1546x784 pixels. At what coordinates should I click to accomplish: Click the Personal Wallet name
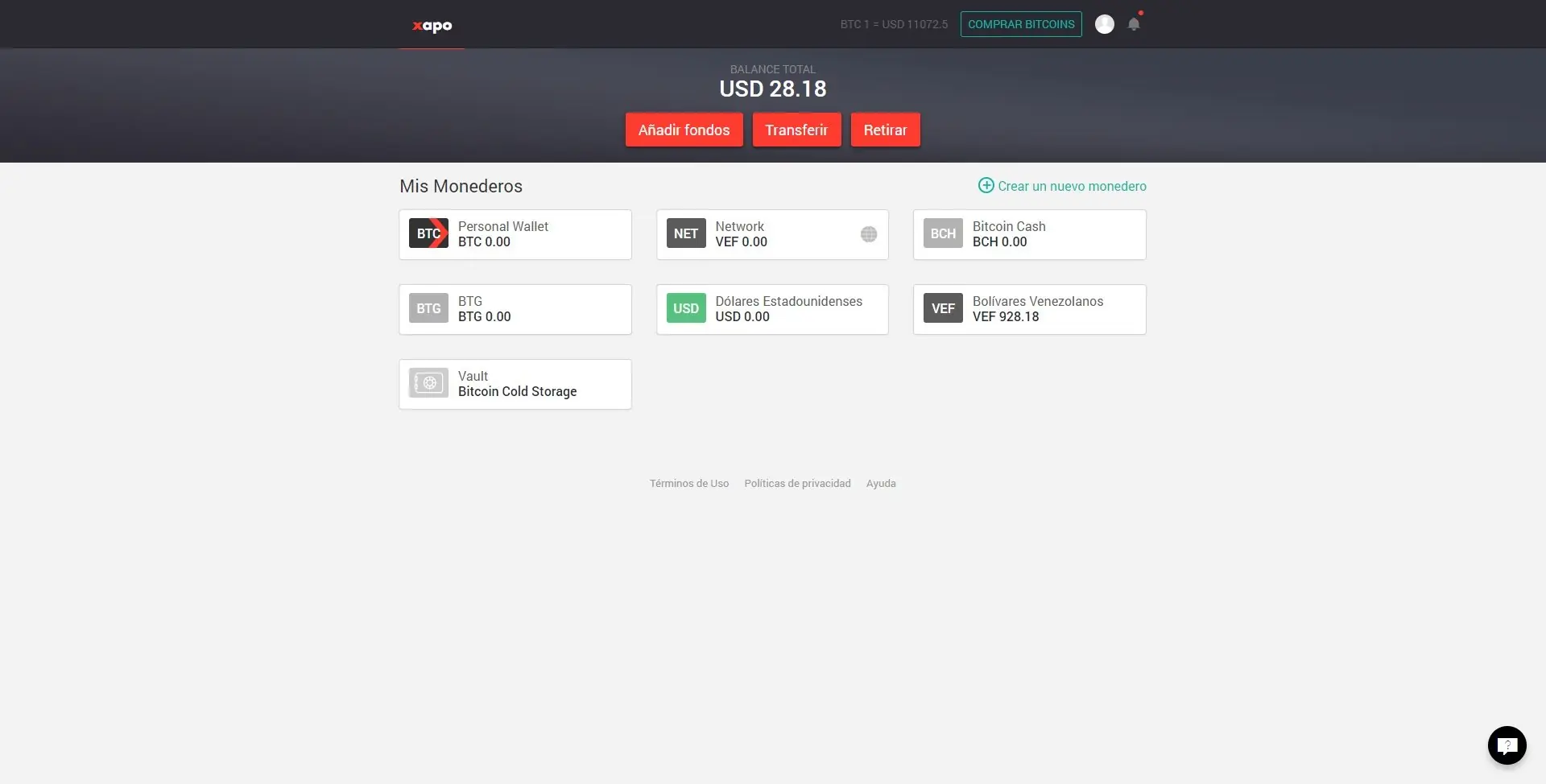click(503, 226)
